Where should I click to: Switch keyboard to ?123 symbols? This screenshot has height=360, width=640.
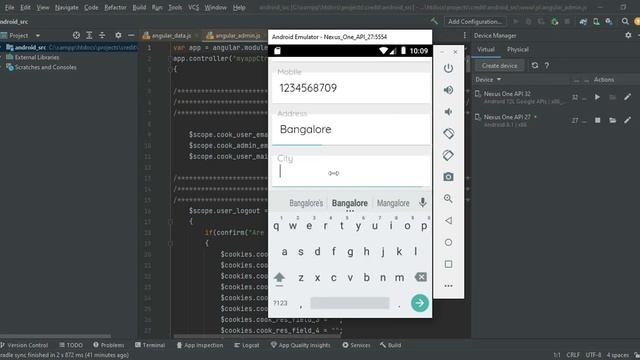click(280, 303)
